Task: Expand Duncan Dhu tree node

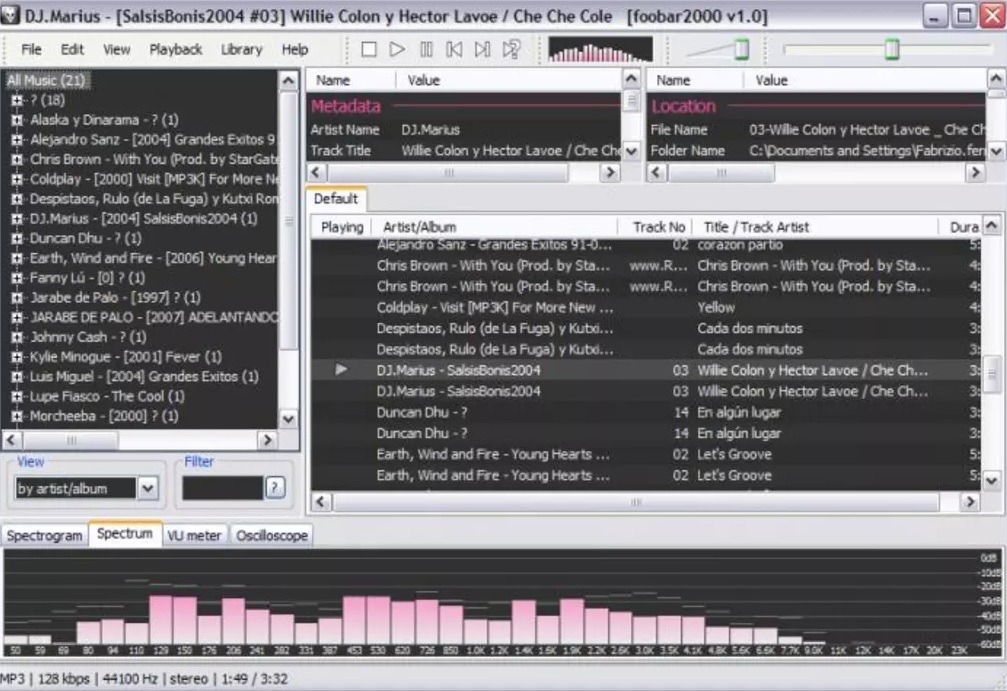Action: (17, 238)
